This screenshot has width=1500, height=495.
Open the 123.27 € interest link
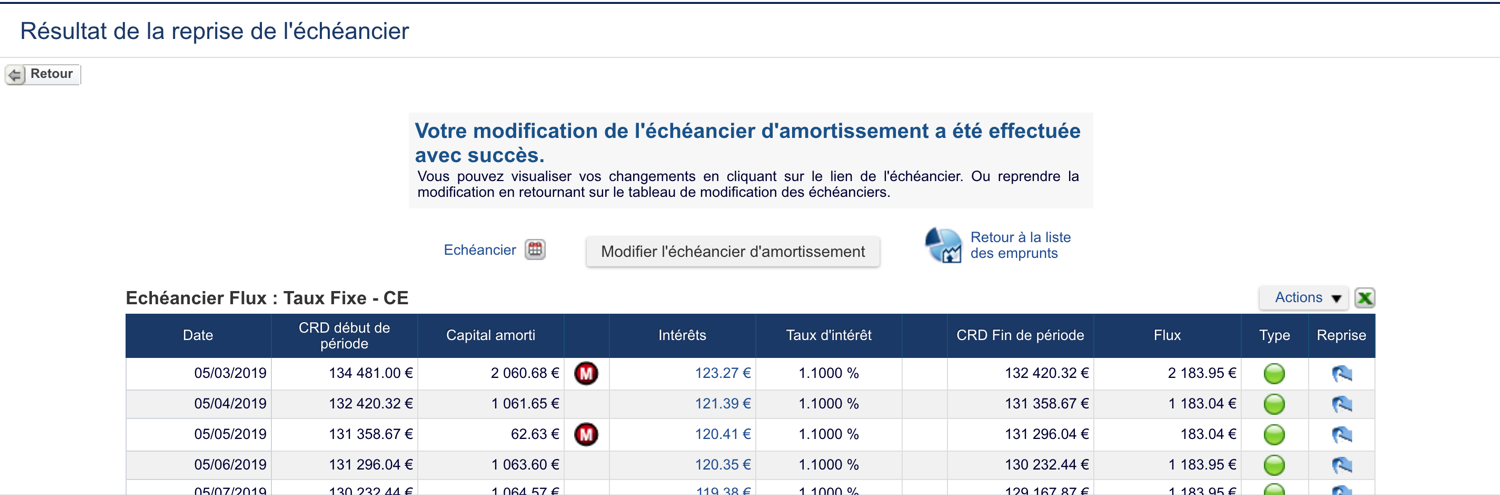[723, 373]
